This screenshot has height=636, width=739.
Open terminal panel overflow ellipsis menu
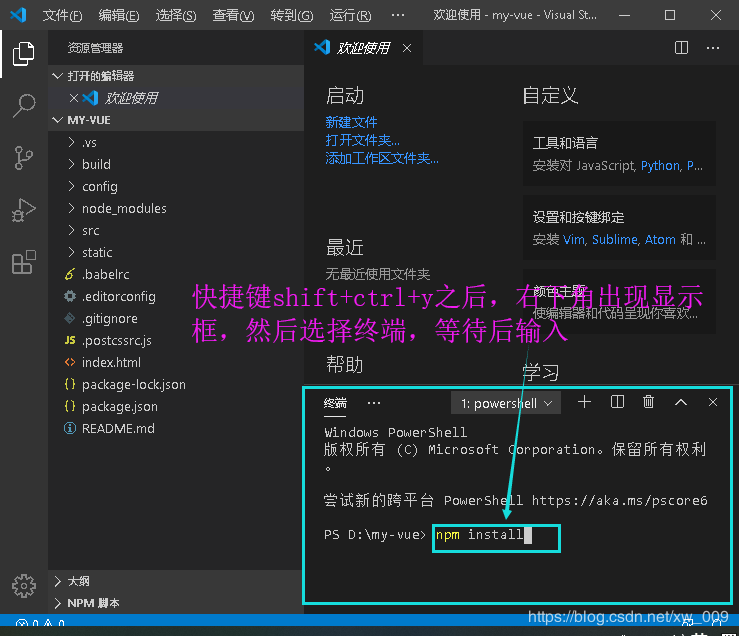(374, 403)
